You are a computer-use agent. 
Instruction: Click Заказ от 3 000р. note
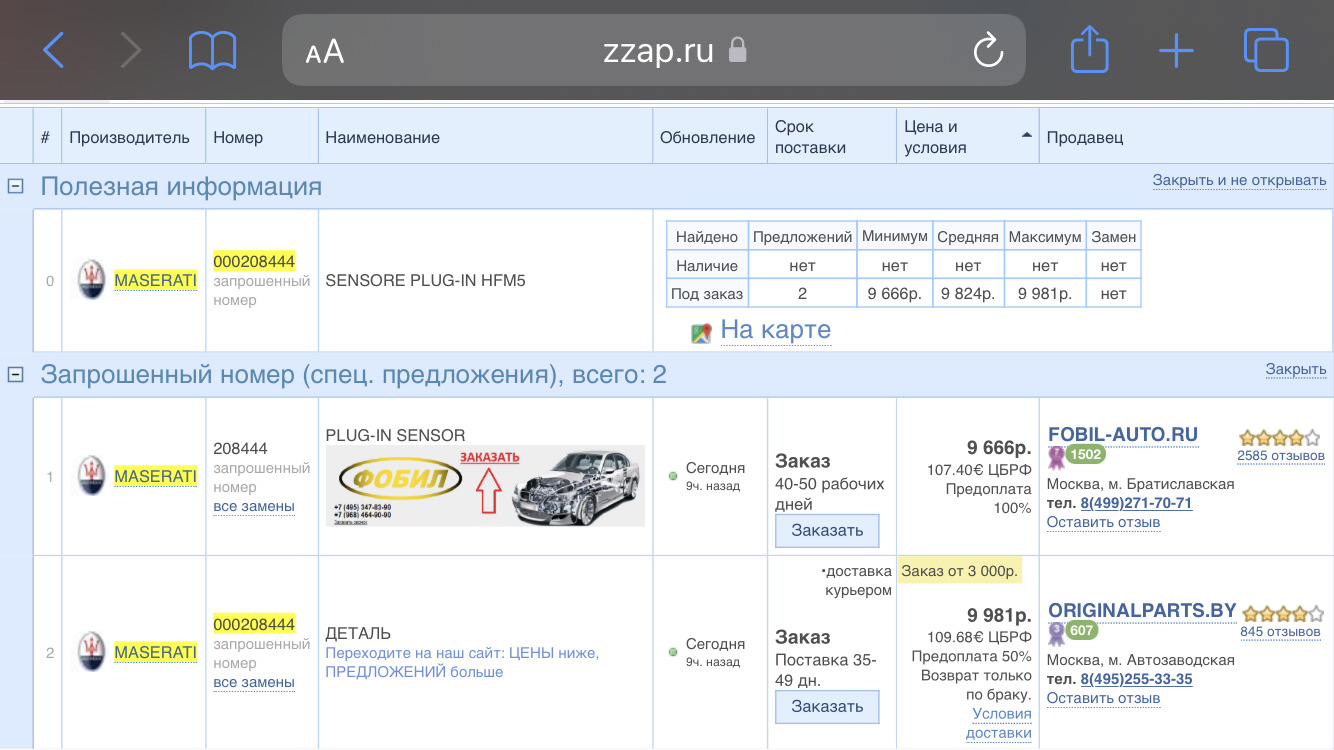click(x=960, y=571)
